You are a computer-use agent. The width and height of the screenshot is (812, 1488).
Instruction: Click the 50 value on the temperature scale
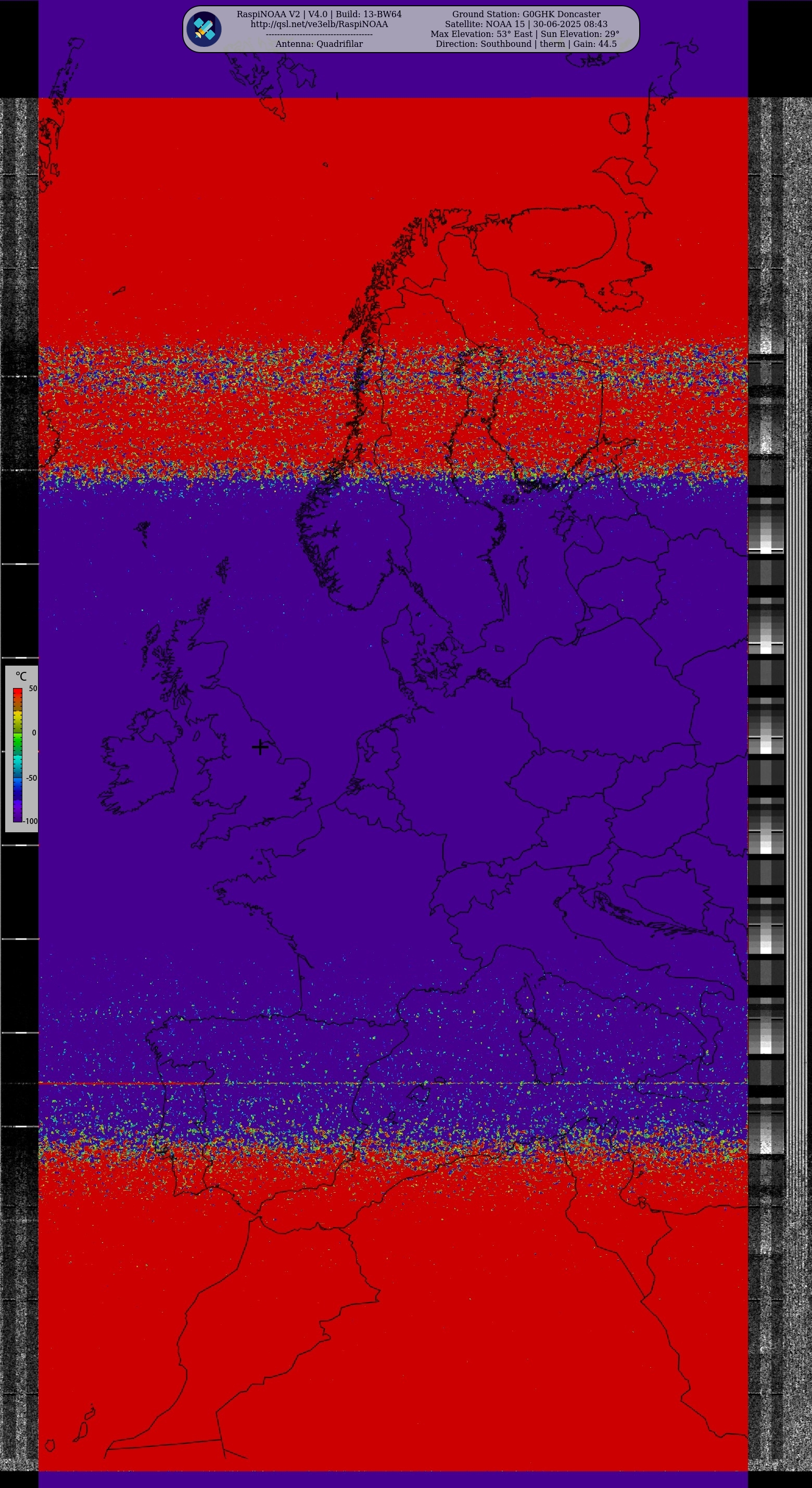tap(33, 689)
